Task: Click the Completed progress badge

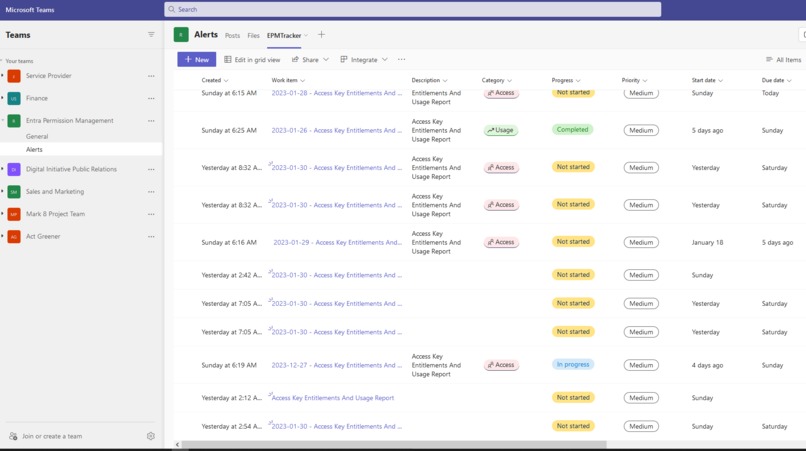Action: (572, 130)
